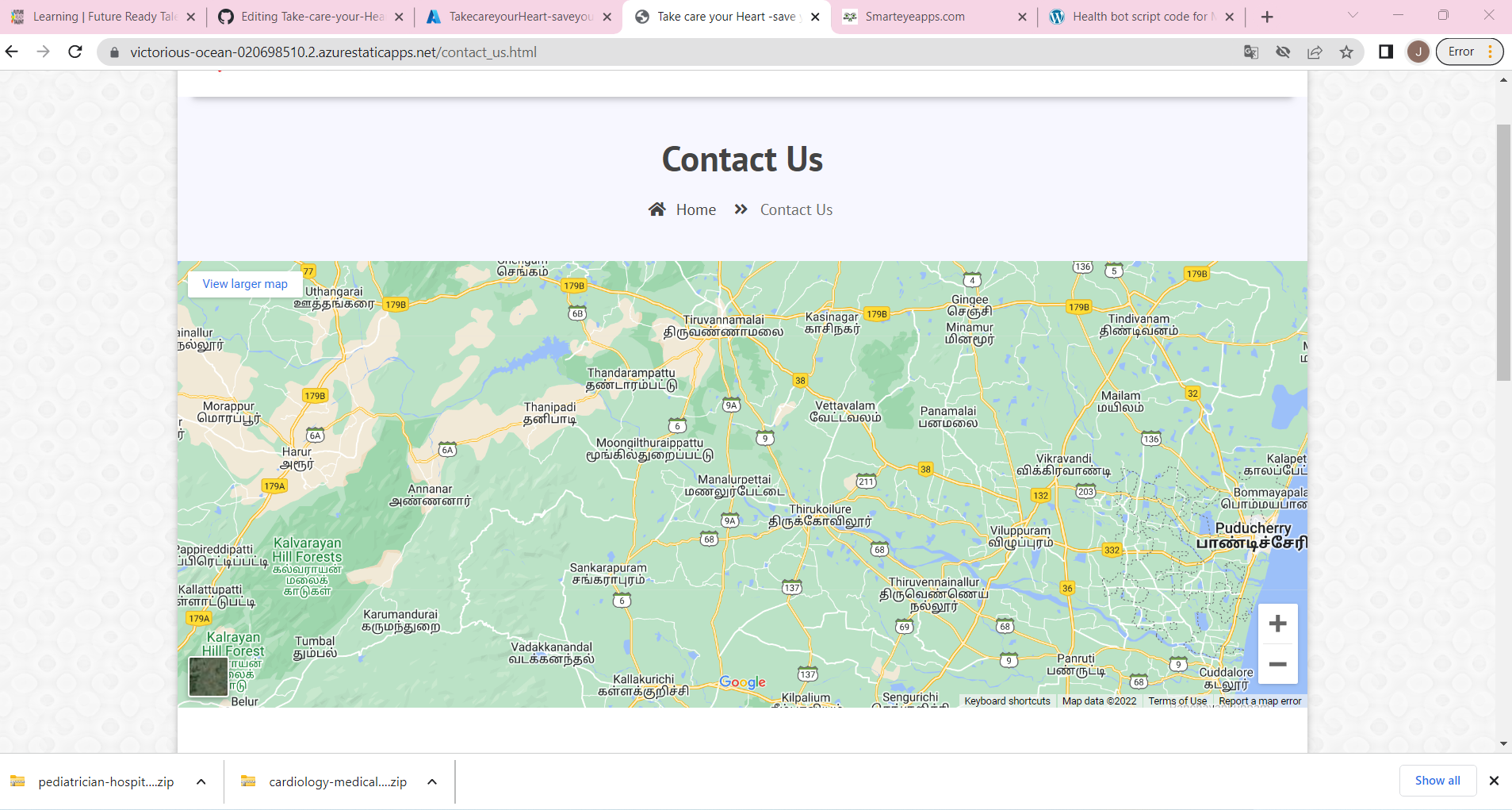Open the profile avatar J
Viewport: 1512px width, 810px height.
[1418, 52]
